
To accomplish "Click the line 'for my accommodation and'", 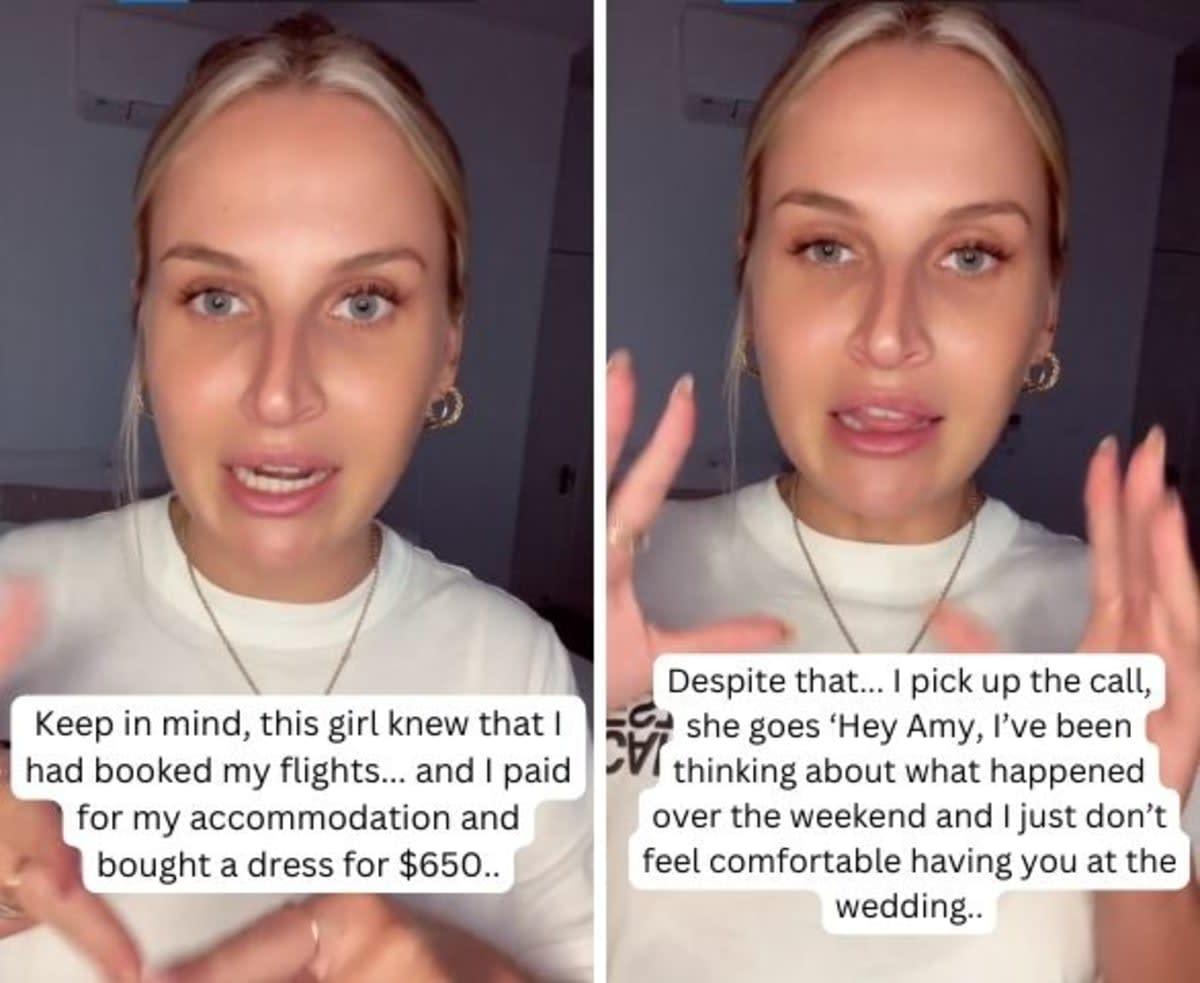I will tap(298, 817).
